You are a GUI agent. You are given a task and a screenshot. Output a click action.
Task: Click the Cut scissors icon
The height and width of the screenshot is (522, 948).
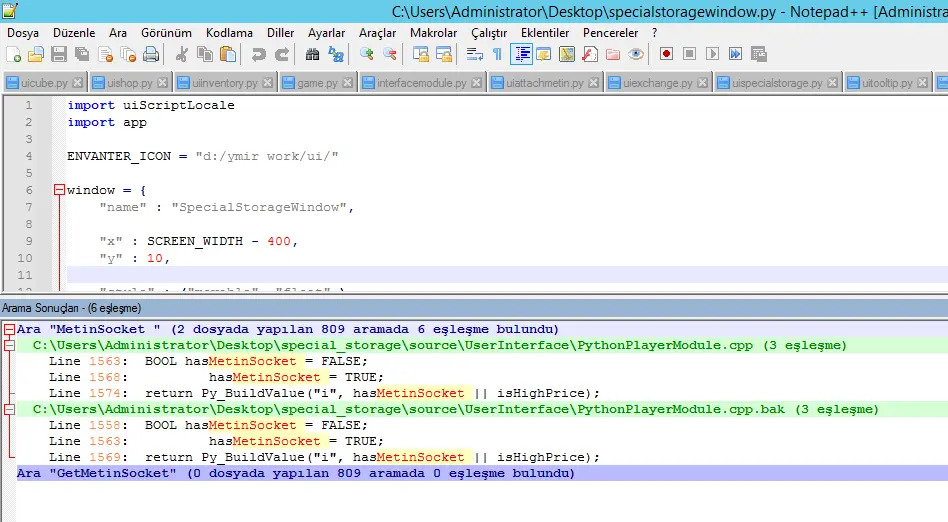pyautogui.click(x=182, y=54)
